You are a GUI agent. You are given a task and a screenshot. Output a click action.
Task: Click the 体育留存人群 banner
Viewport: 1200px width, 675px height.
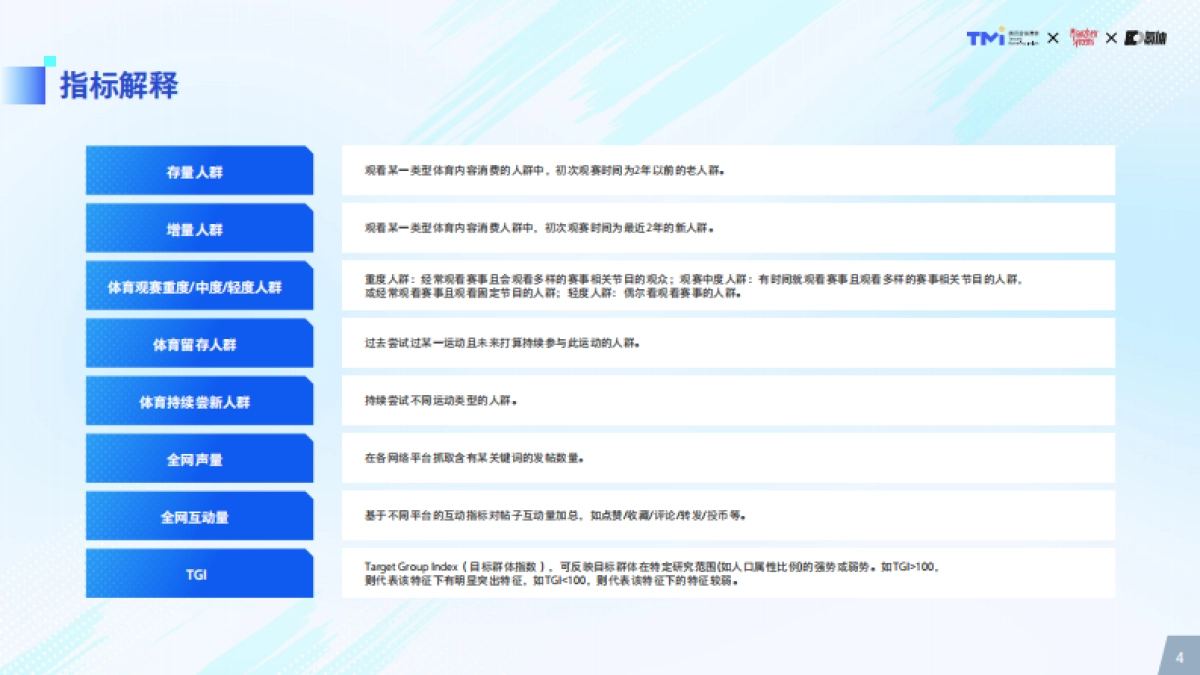(x=199, y=342)
